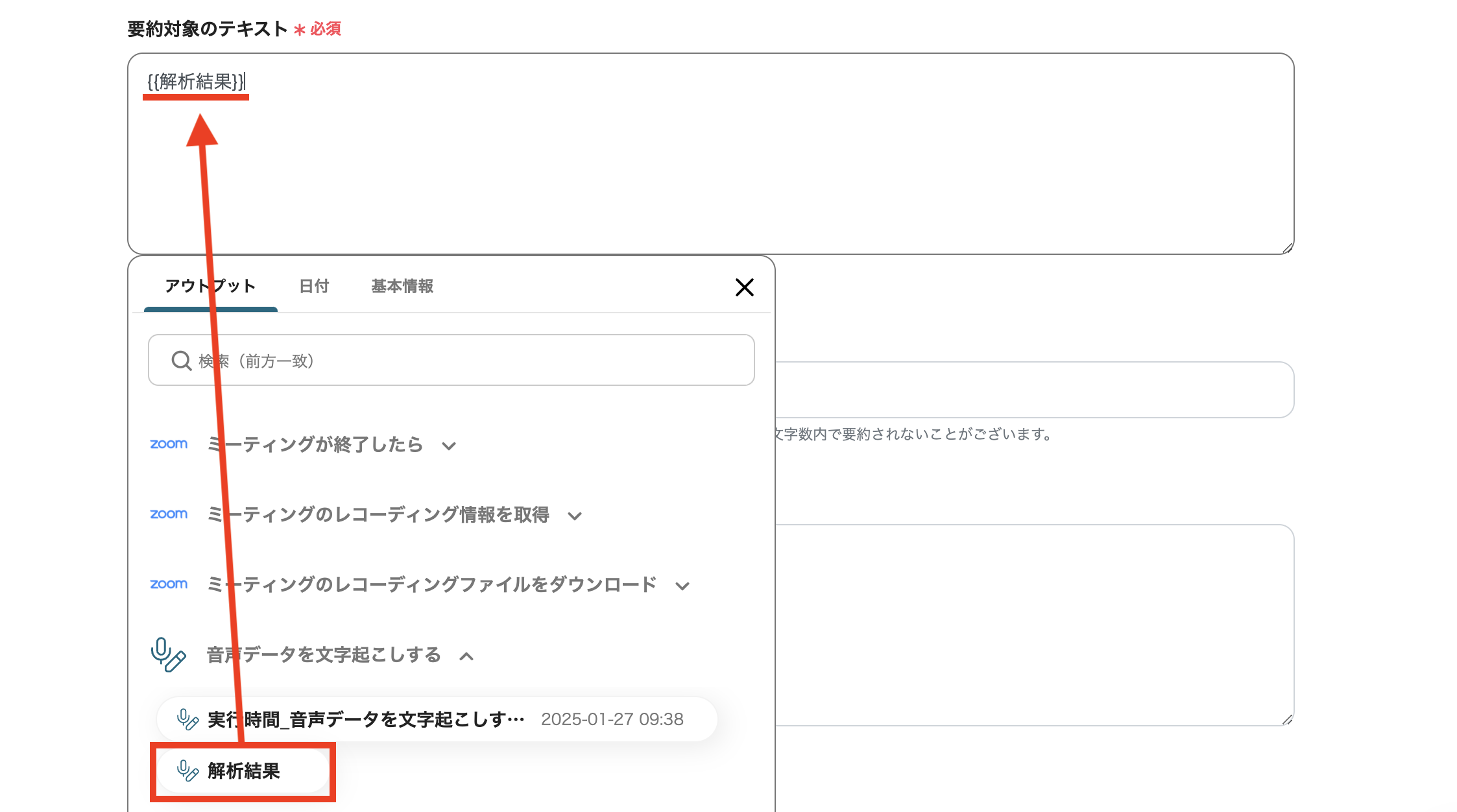Screen dimensions: 1457x812
Task: Expand the ミーティングが終了したら output list
Action: [450, 446]
